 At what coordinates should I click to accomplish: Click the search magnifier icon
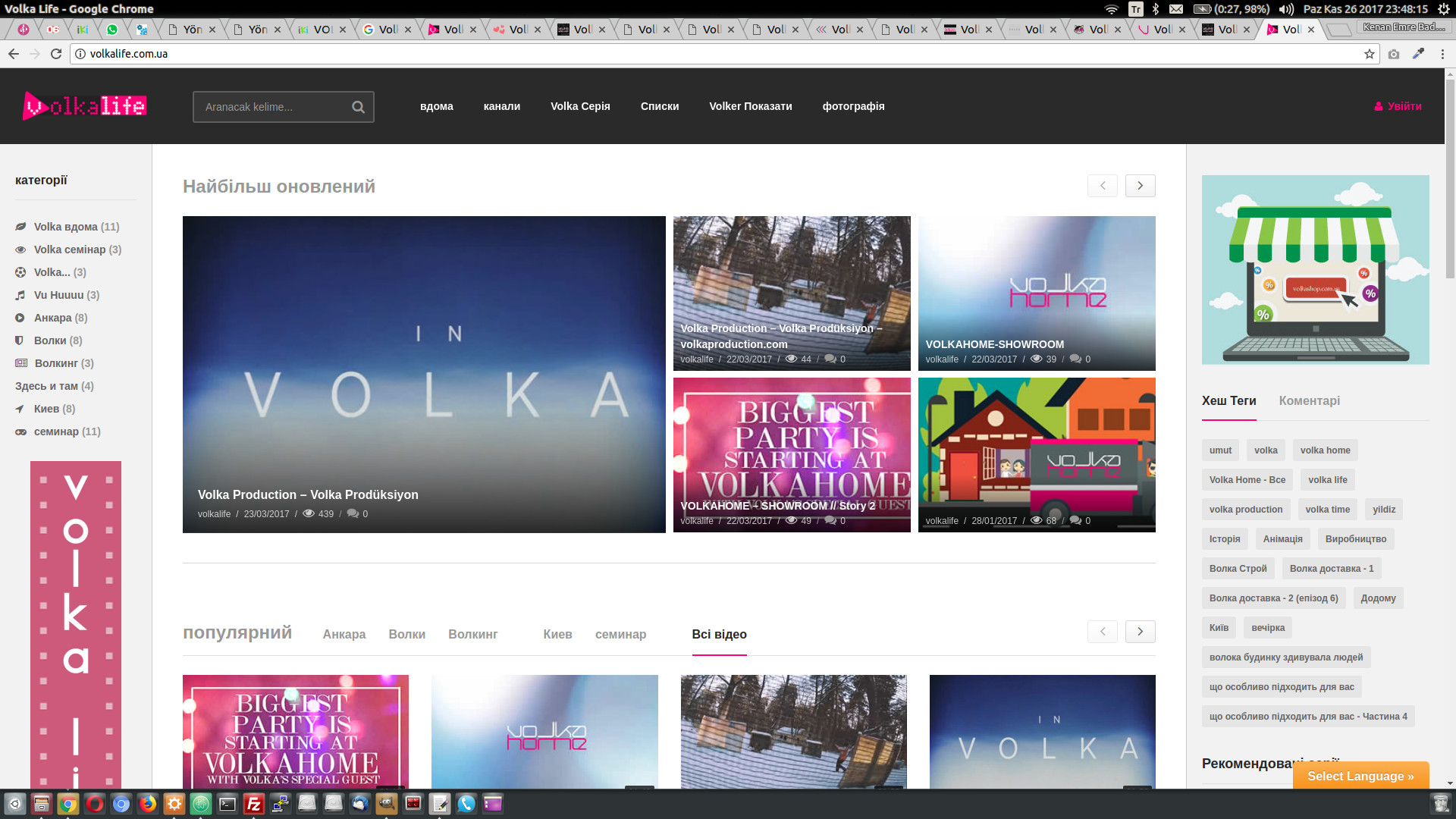click(x=358, y=107)
